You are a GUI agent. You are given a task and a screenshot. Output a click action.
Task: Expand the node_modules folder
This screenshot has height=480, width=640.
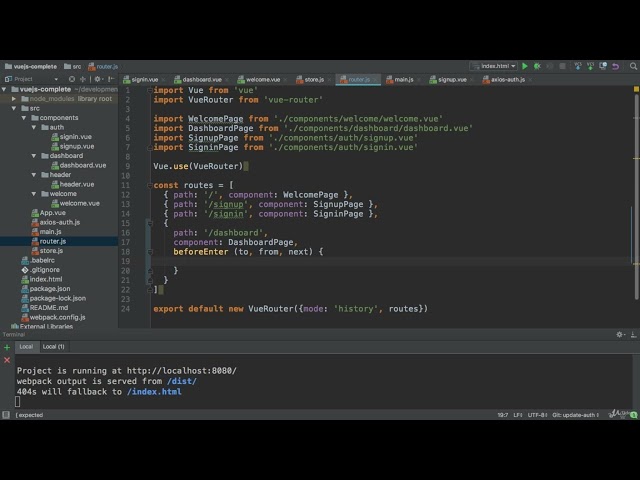(x=14, y=99)
